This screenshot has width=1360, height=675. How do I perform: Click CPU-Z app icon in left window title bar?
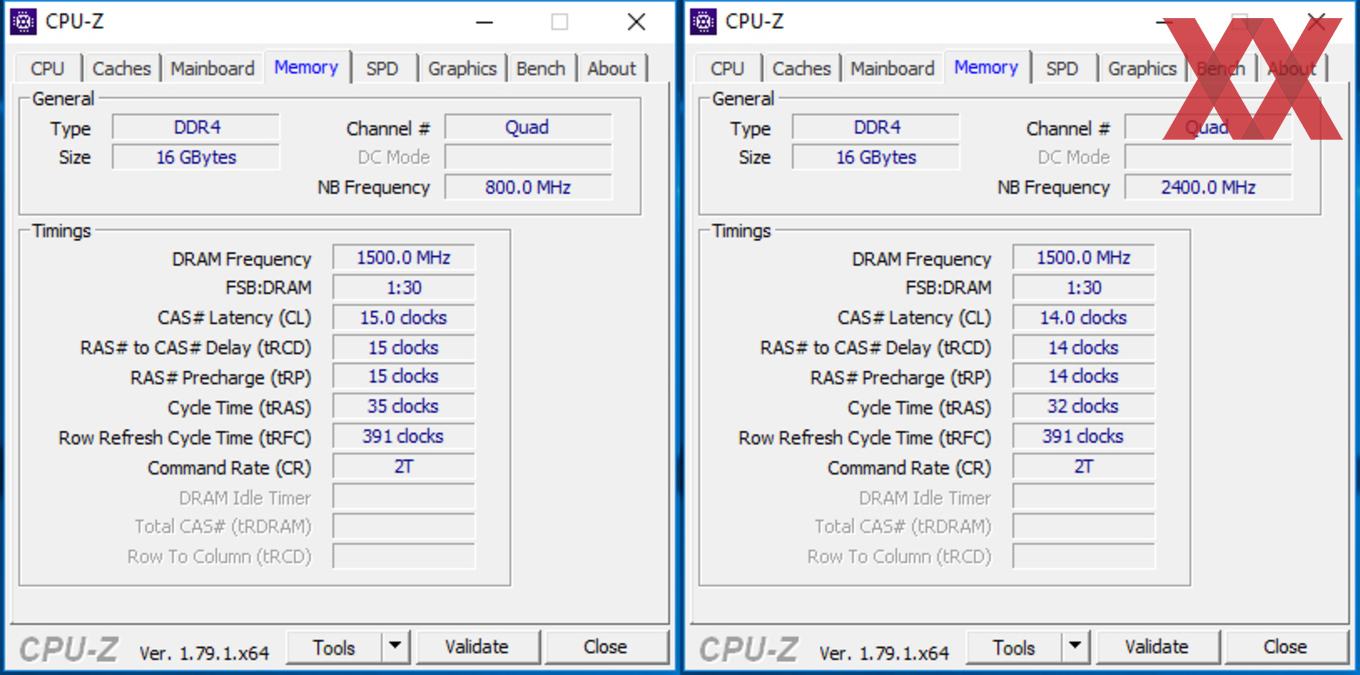[x=23, y=21]
